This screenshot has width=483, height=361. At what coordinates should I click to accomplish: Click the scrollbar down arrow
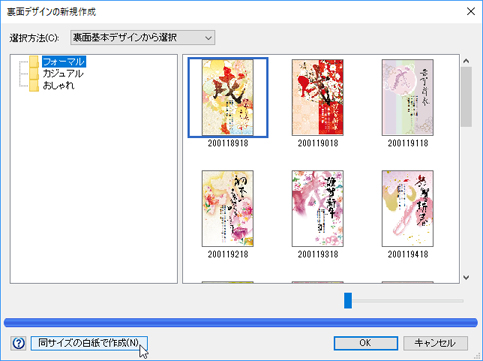tap(466, 277)
